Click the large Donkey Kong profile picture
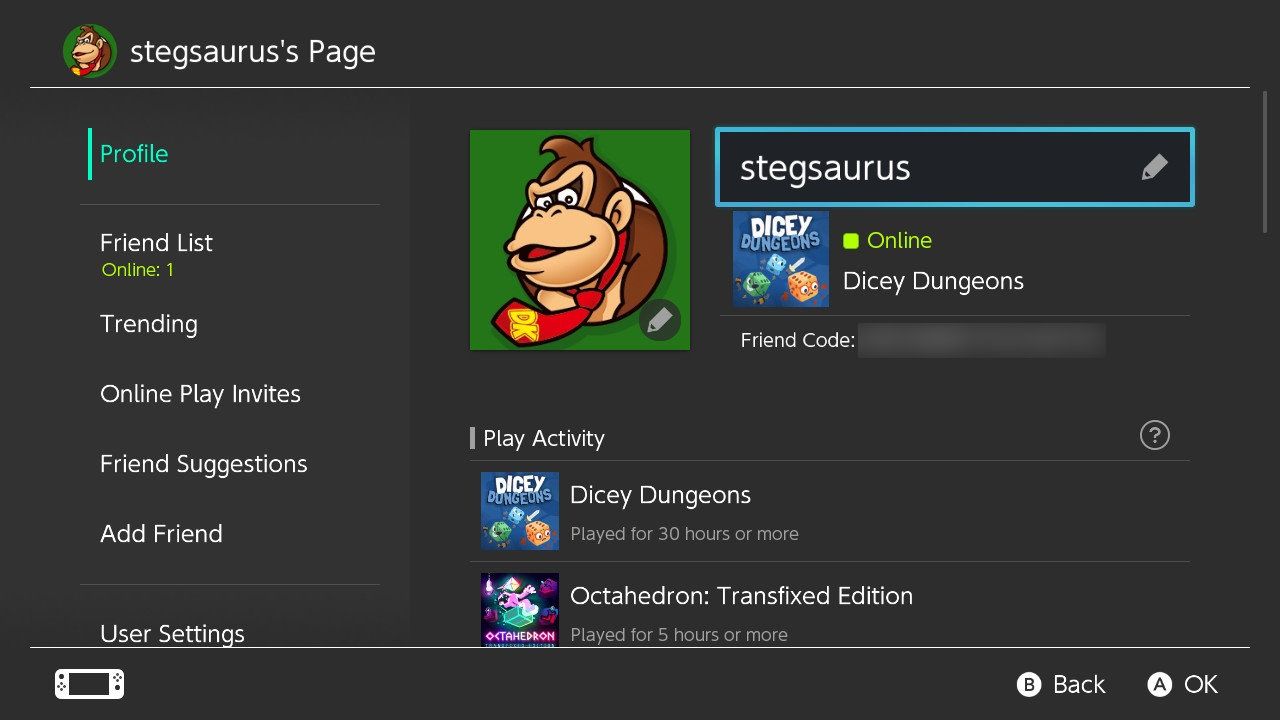The height and width of the screenshot is (720, 1280). pyautogui.click(x=580, y=240)
